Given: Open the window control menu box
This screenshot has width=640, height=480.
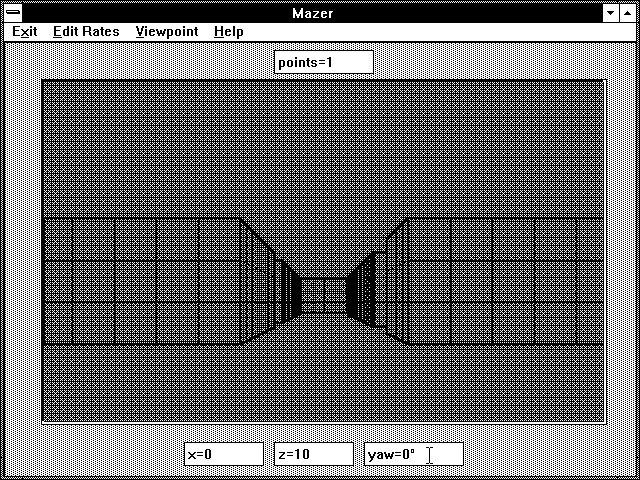Looking at the screenshot, I should click(x=13, y=13).
